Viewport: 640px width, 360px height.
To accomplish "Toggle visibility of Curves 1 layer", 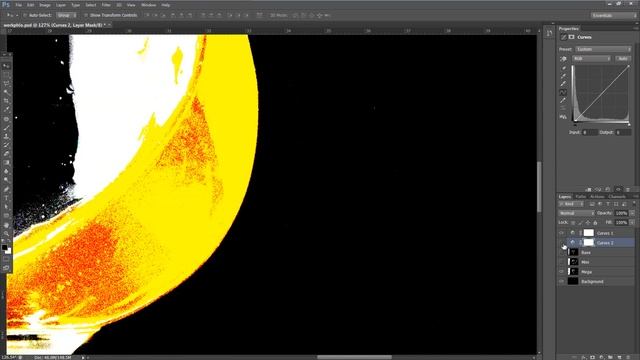I will [x=562, y=233].
